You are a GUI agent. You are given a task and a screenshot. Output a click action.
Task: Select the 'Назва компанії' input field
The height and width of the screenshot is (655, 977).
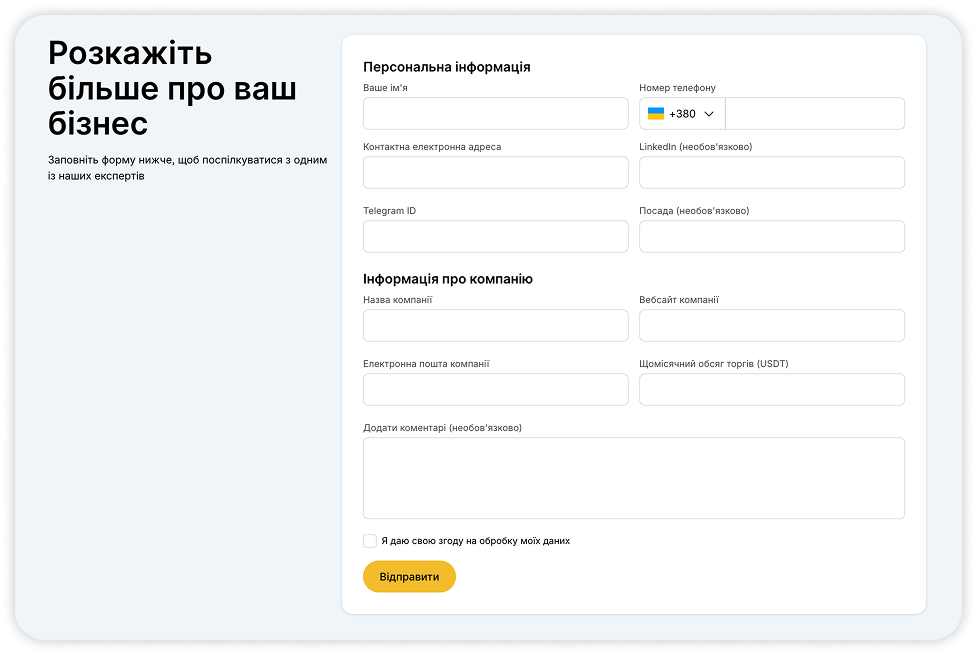[x=495, y=326]
